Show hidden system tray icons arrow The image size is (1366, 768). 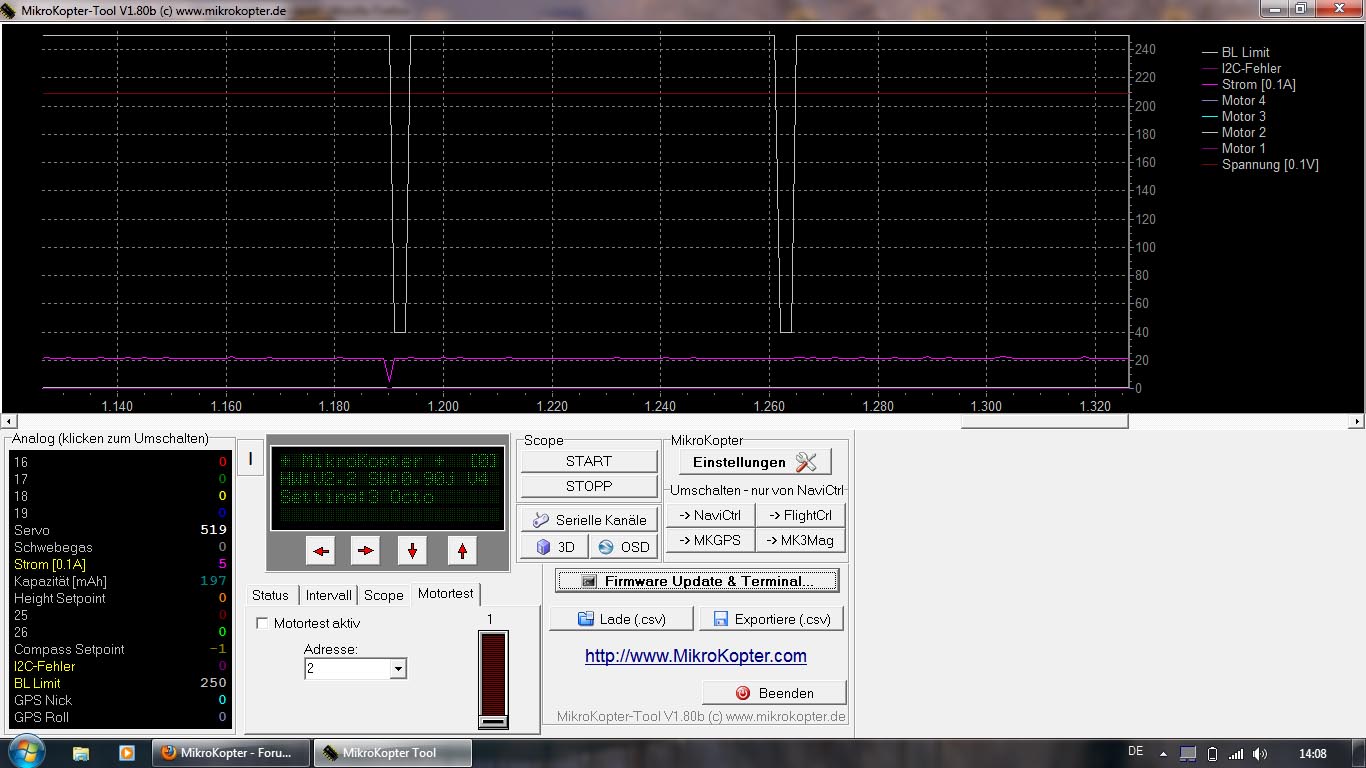1162,753
